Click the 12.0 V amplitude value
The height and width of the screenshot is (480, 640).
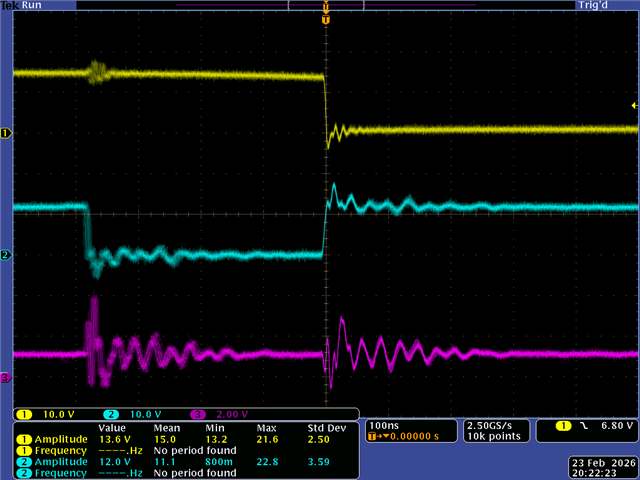click(115, 462)
